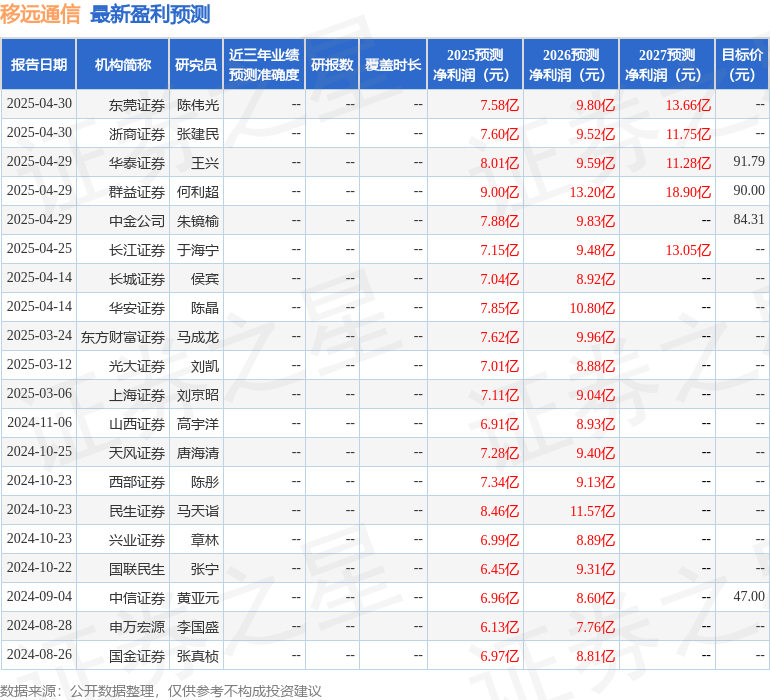The image size is (770, 700).
Task: Open the 东莞证券 institution entry
Action: [137, 105]
